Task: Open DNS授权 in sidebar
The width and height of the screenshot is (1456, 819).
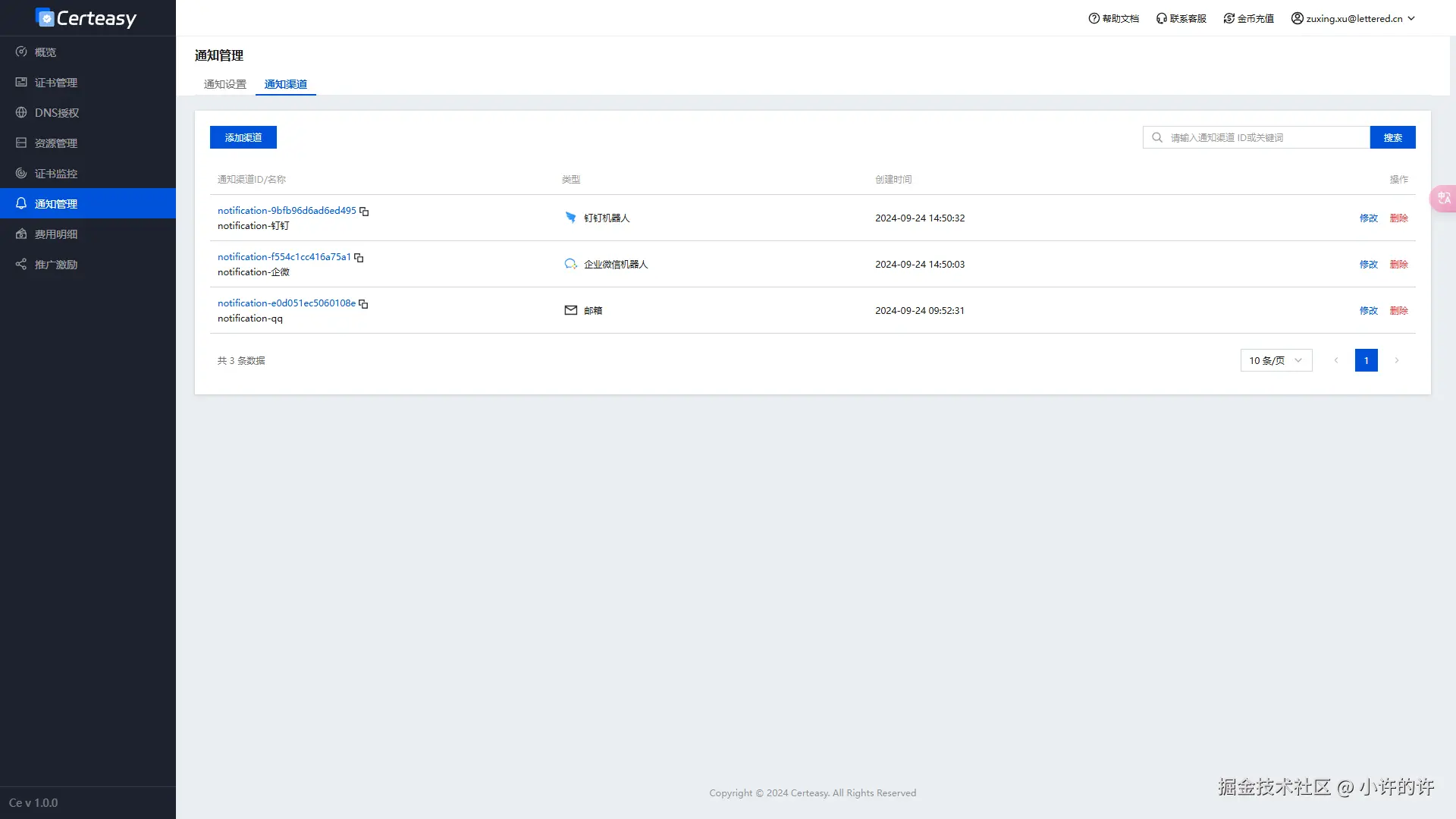Action: pyautogui.click(x=56, y=113)
